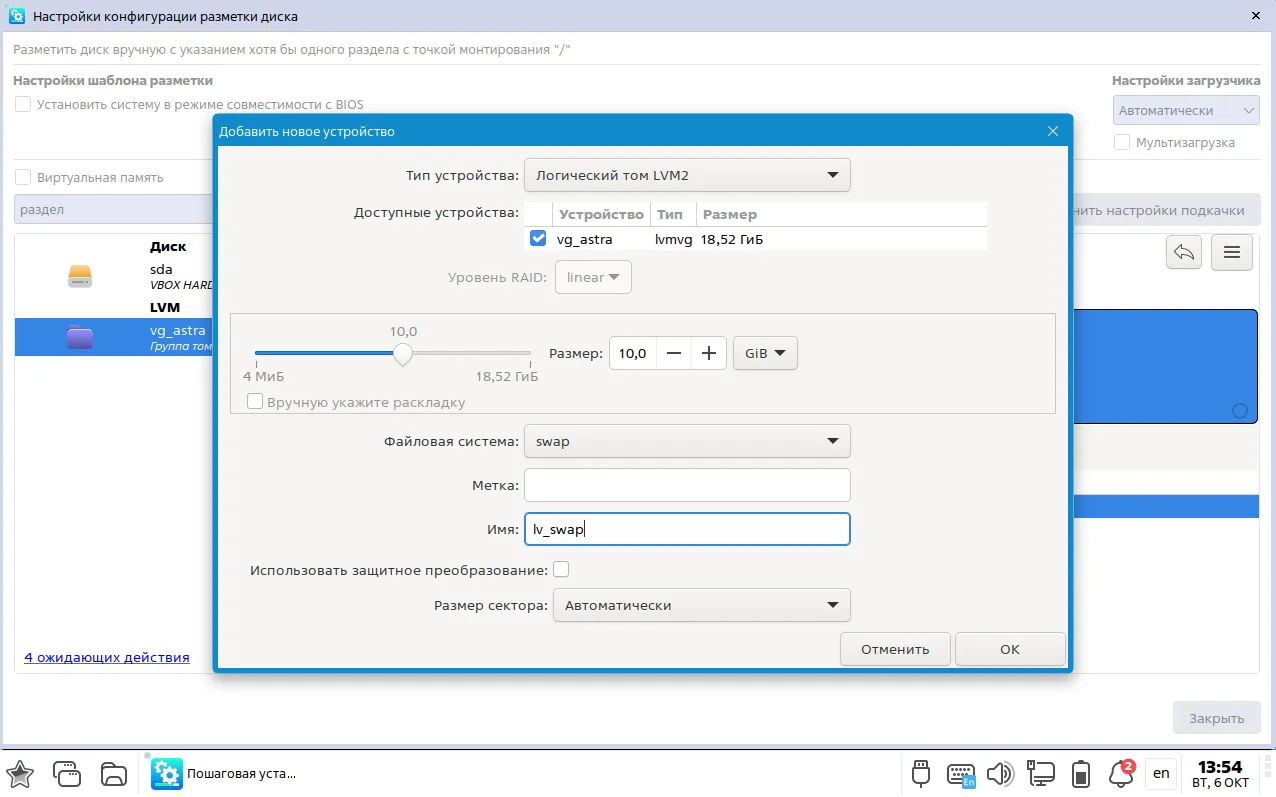1276x797 pixels.
Task: Open the Размер сектора dropdown
Action: click(701, 605)
